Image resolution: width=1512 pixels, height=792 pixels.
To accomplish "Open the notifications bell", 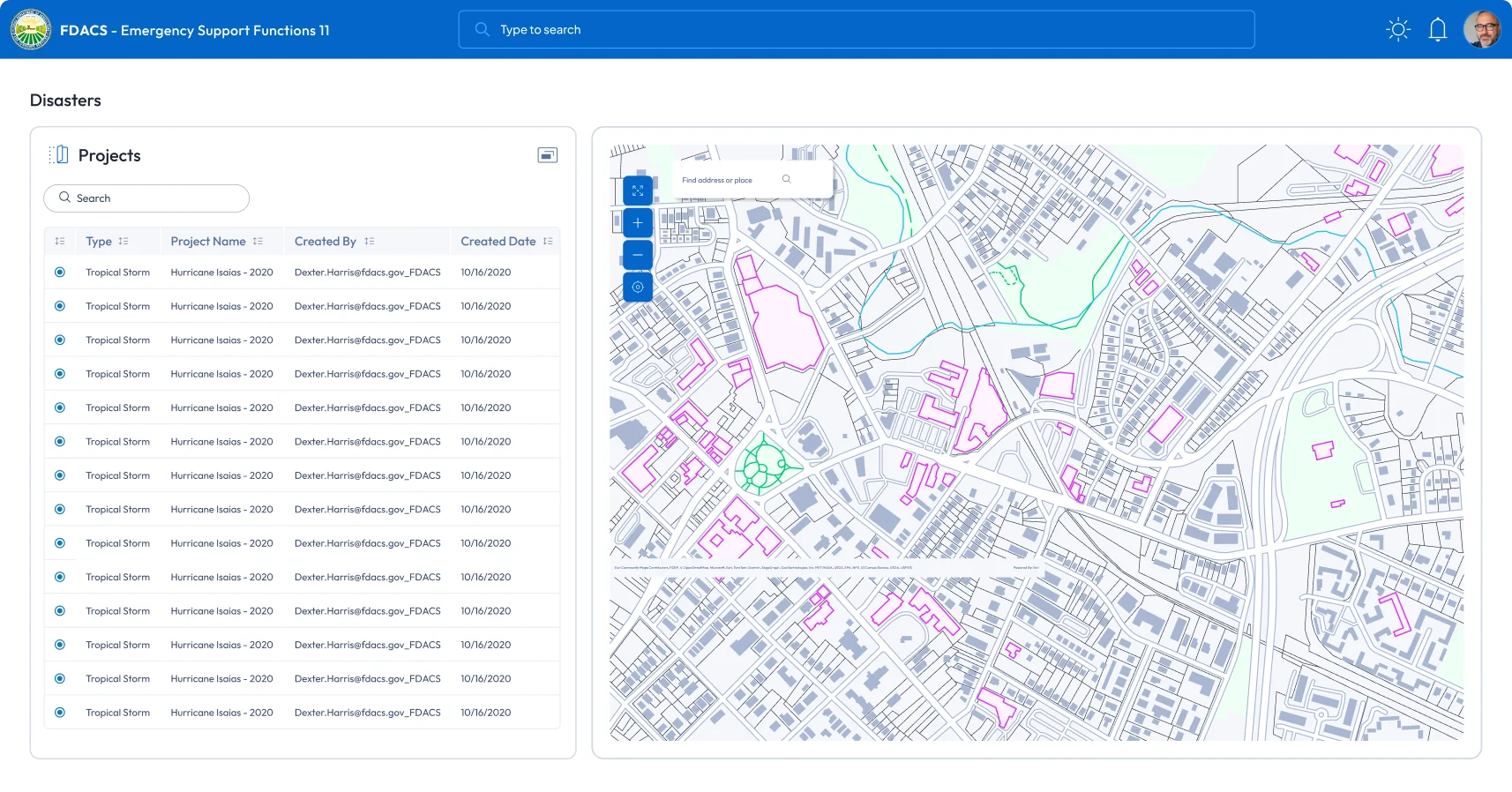I will tap(1438, 30).
